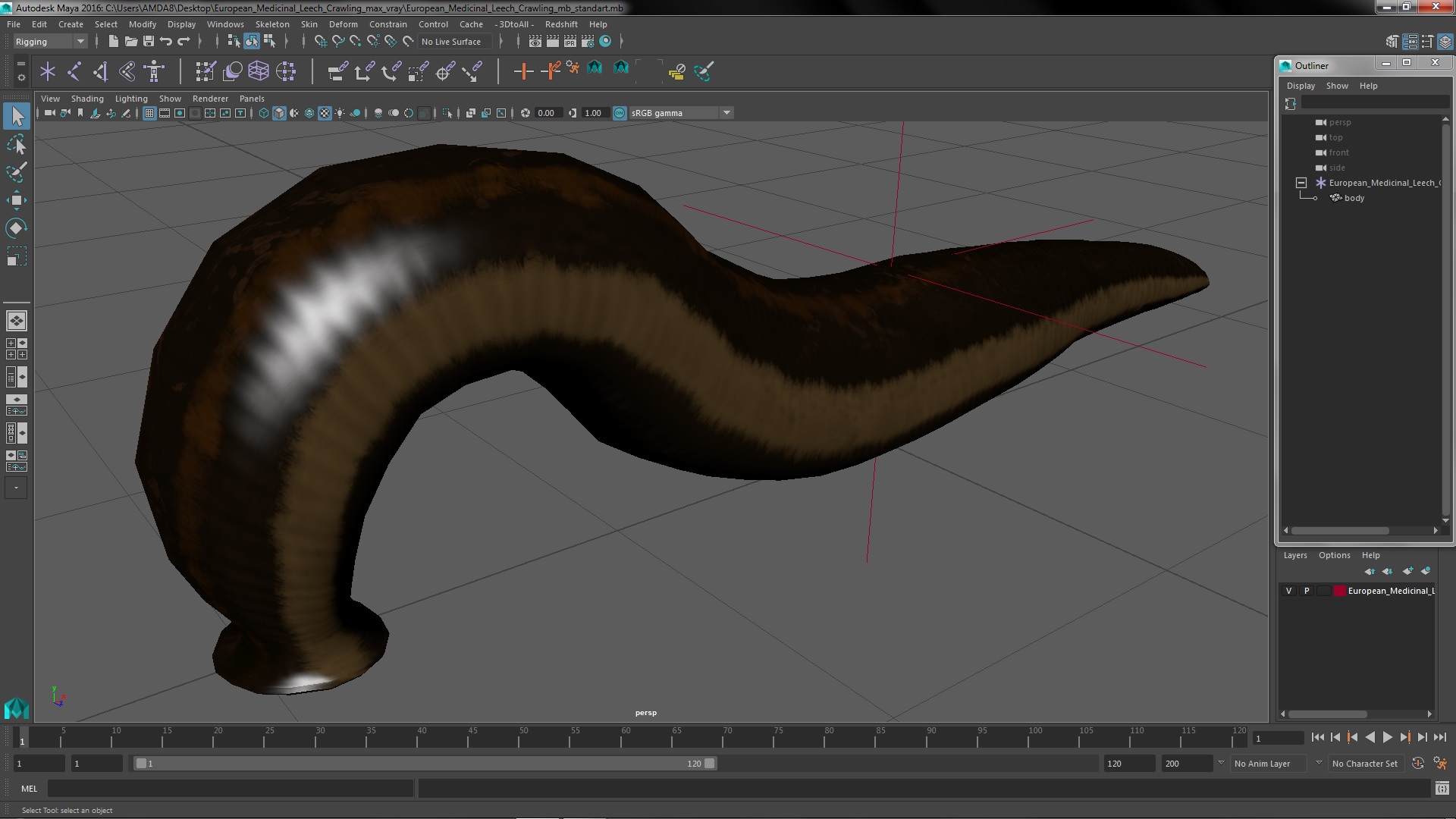Screen dimensions: 1456x819
Task: Click the Create Joints tool on the rigging shelf
Action: [74, 71]
